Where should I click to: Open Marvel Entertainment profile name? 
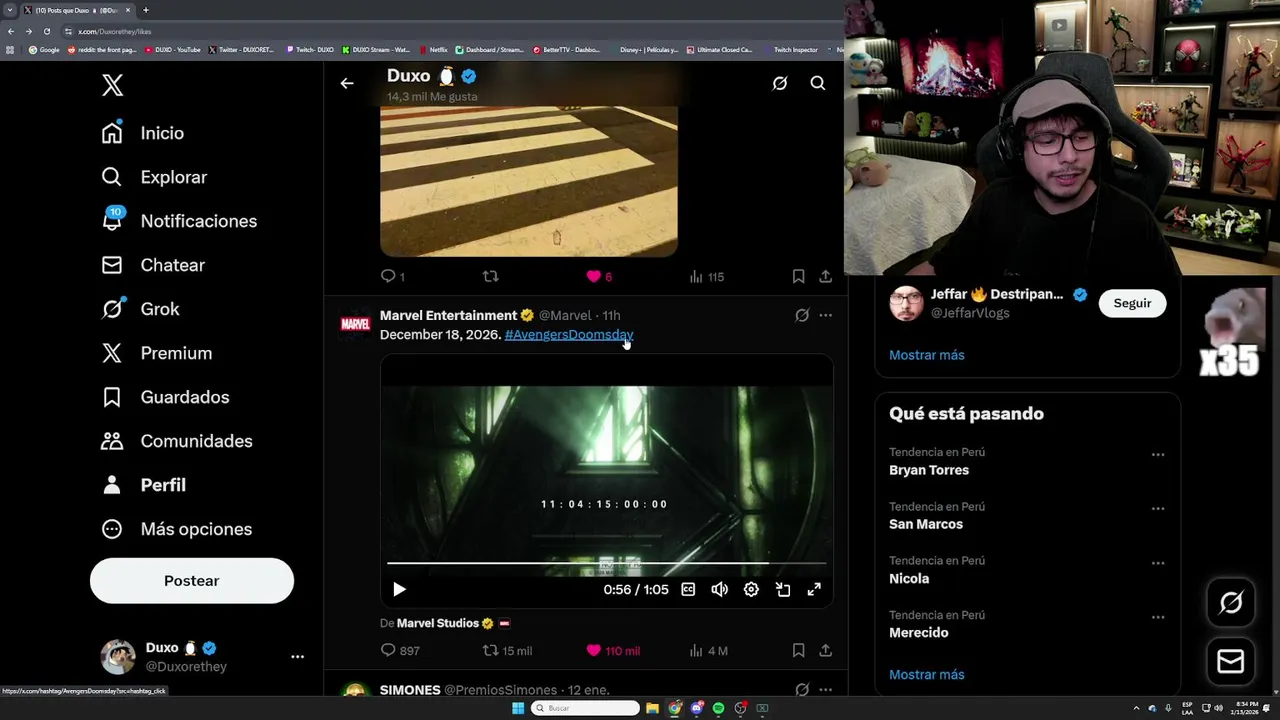[448, 315]
